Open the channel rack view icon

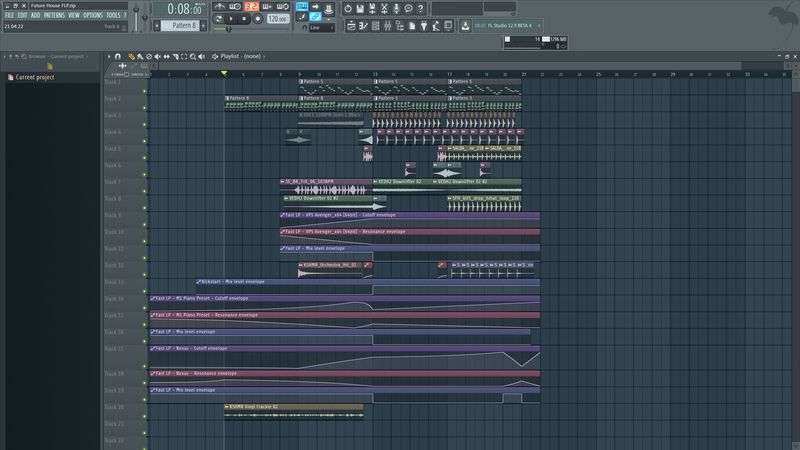pyautogui.click(x=376, y=26)
